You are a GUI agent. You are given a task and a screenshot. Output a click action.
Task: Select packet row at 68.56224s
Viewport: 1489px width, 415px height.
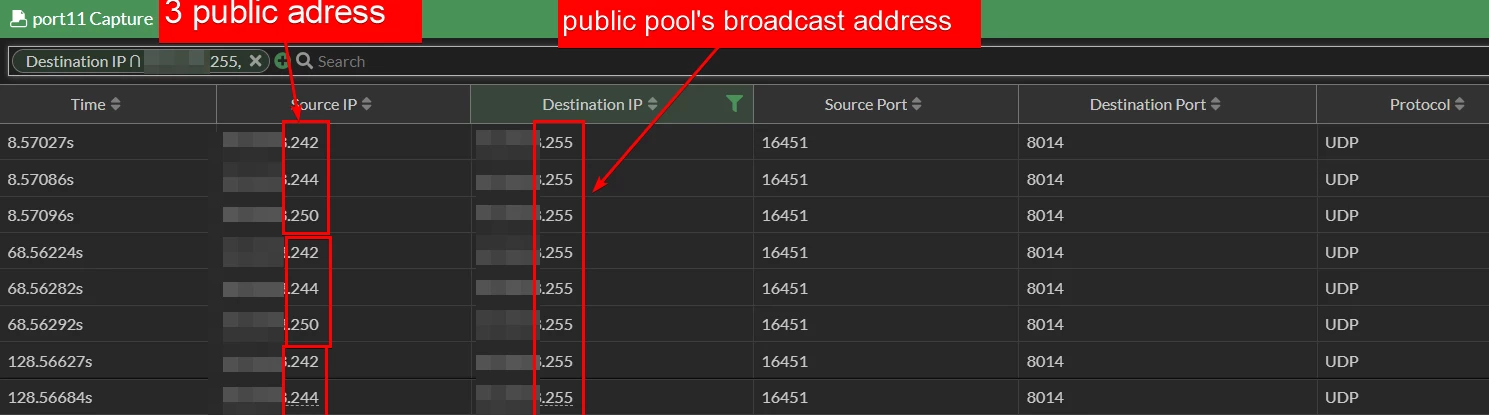tap(744, 252)
